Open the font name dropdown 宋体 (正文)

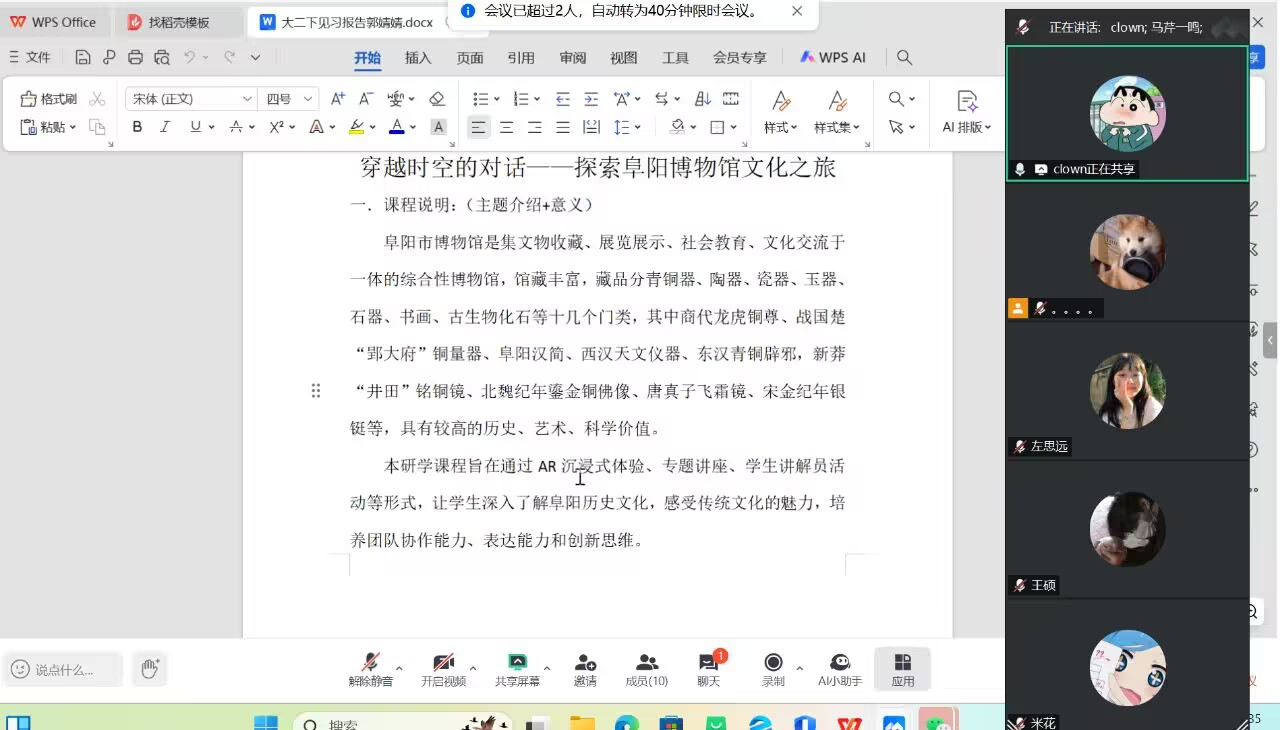pos(192,99)
